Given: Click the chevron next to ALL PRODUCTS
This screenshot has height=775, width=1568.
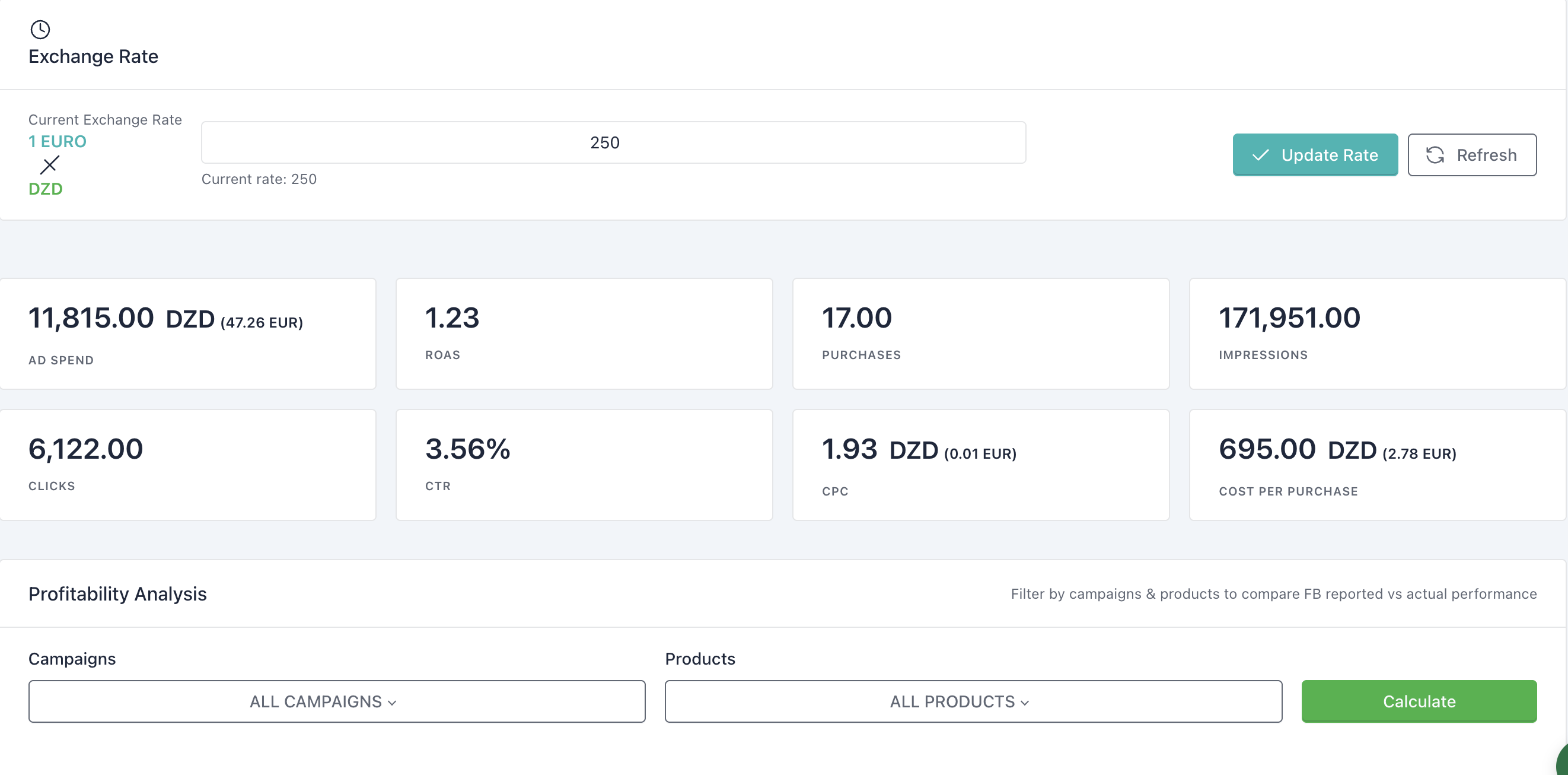Looking at the screenshot, I should 1025,703.
